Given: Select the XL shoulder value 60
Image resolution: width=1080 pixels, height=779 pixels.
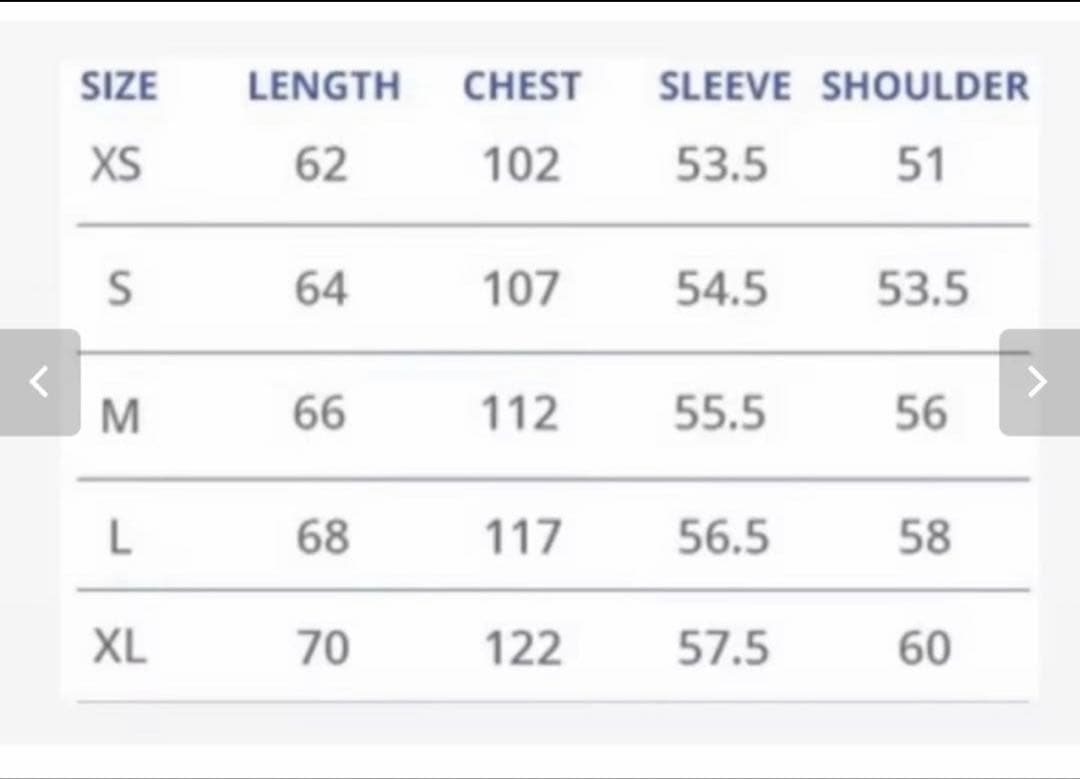Looking at the screenshot, I should click(x=924, y=649).
